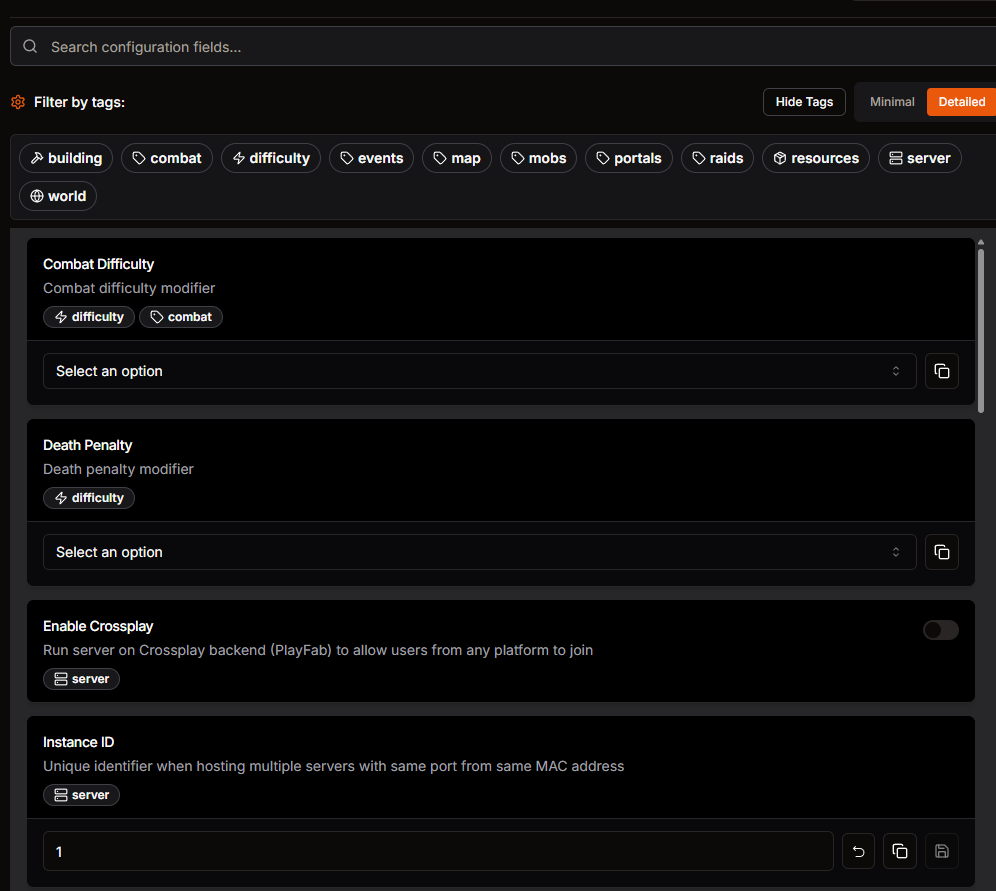Toggle the combat tag filter
Image resolution: width=996 pixels, height=891 pixels.
pos(166,157)
